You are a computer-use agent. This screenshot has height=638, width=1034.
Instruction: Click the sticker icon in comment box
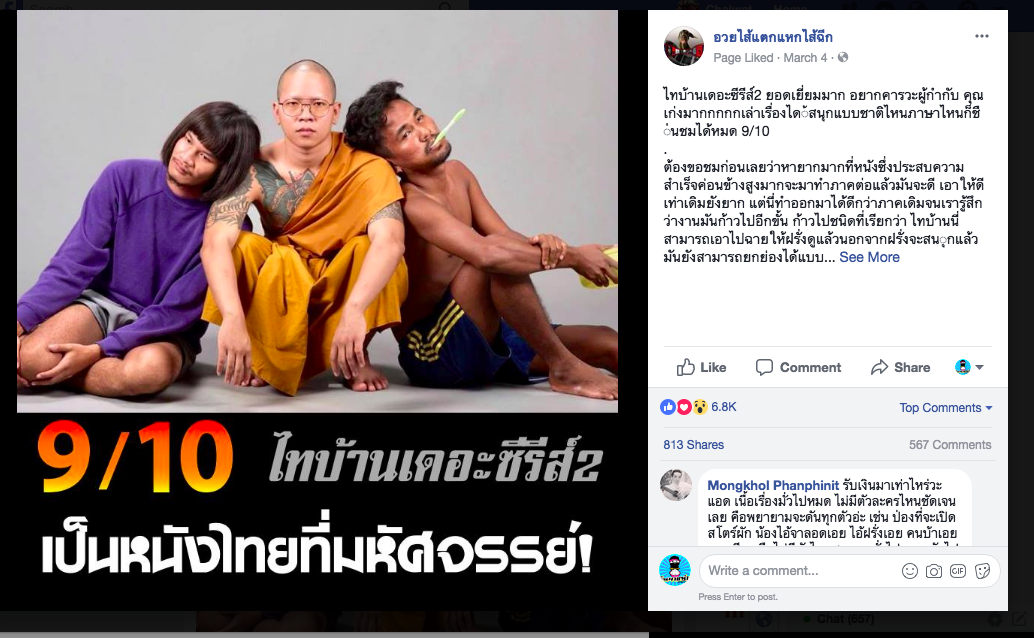pyautogui.click(x=982, y=571)
